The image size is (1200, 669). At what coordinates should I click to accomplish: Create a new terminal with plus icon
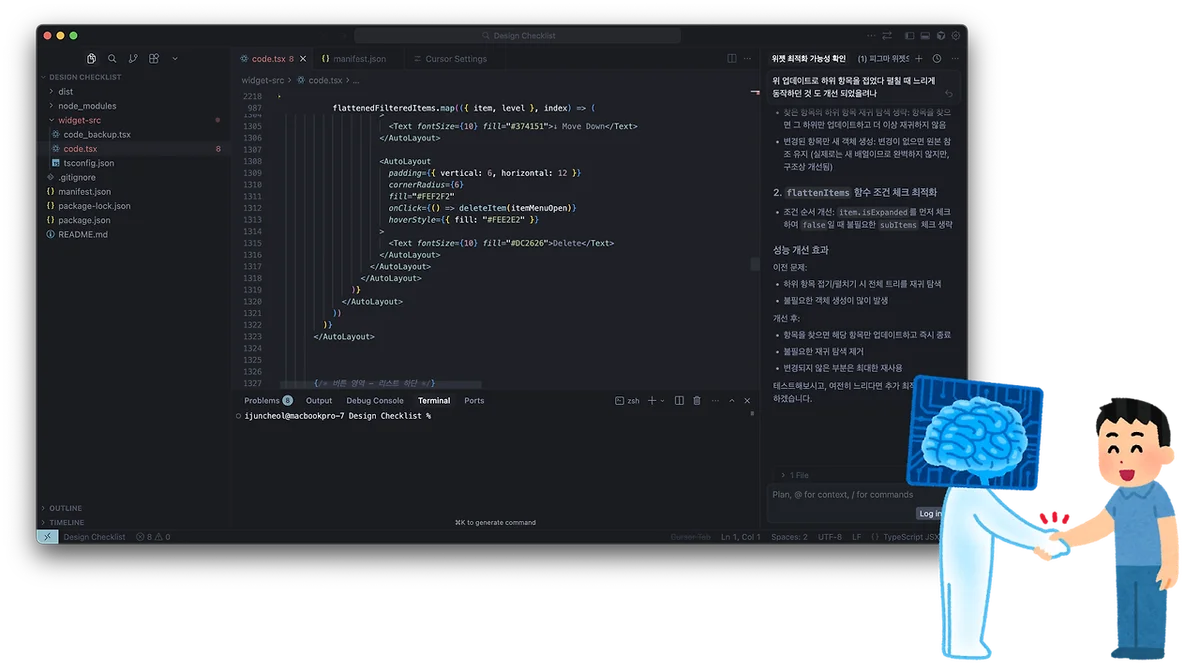[652, 401]
